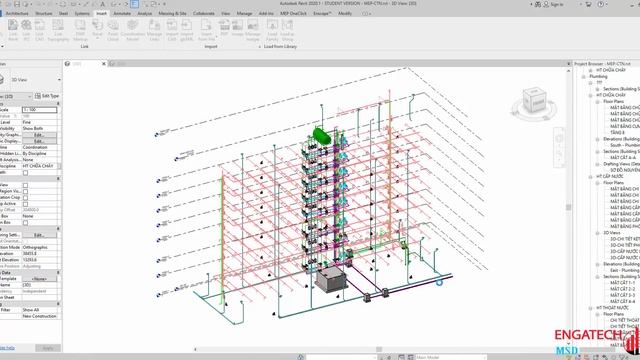Viewport: 640px width, 360px height.
Task: Click the None button for View Template
Action: click(39, 279)
